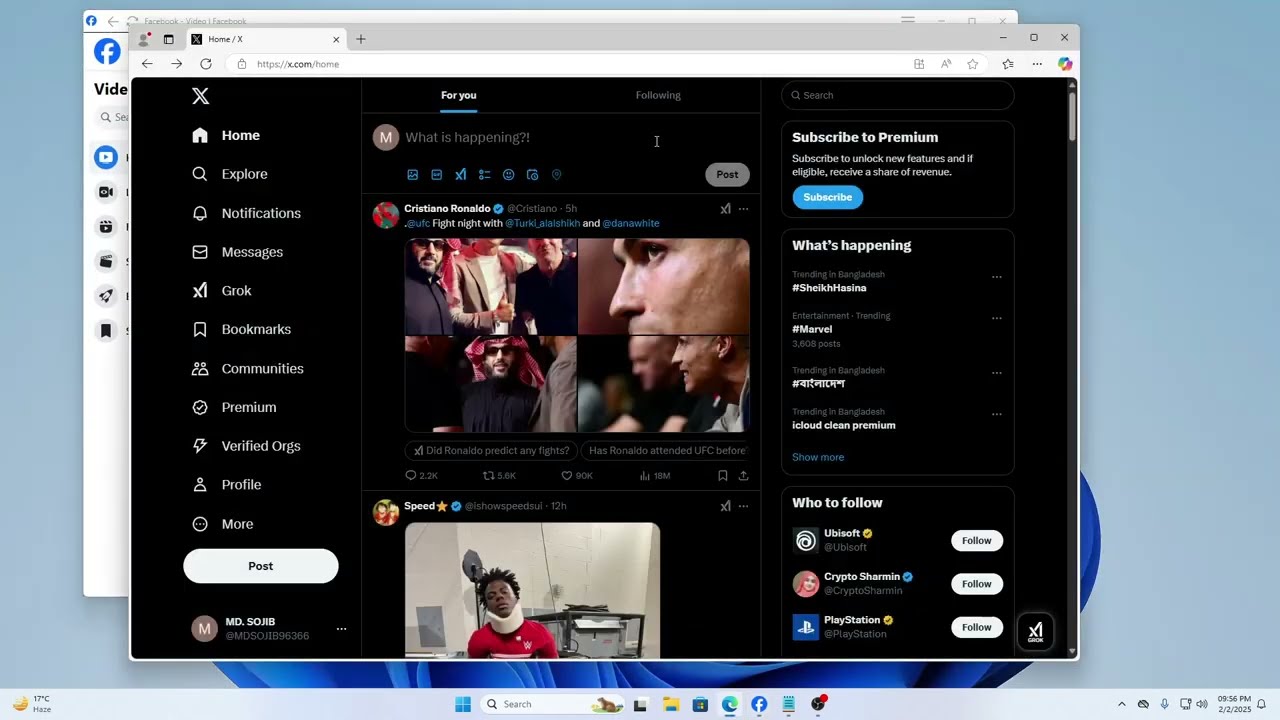Open Microsoft Edge from the taskbar

pos(730,704)
